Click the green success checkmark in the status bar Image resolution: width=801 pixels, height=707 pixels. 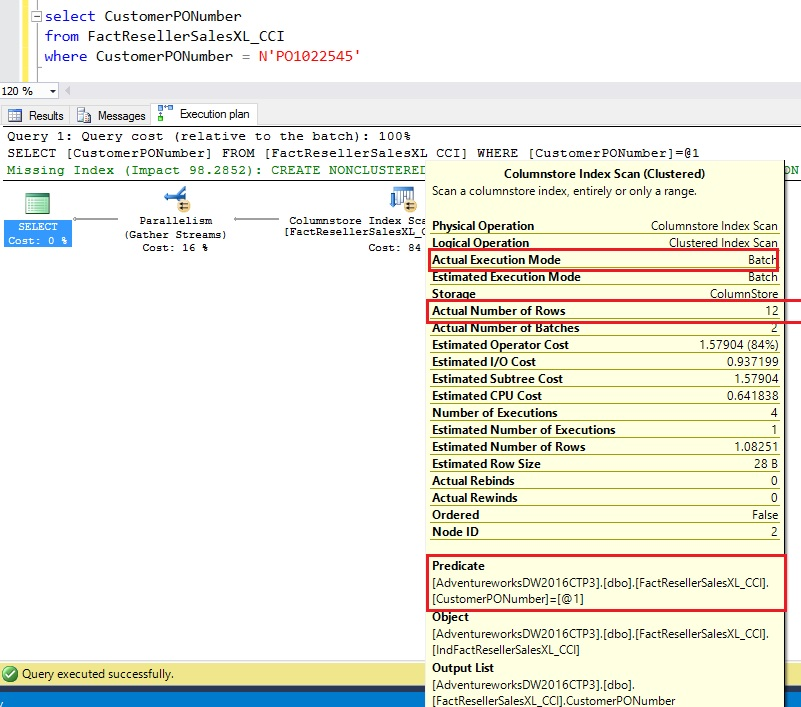[x=11, y=674]
